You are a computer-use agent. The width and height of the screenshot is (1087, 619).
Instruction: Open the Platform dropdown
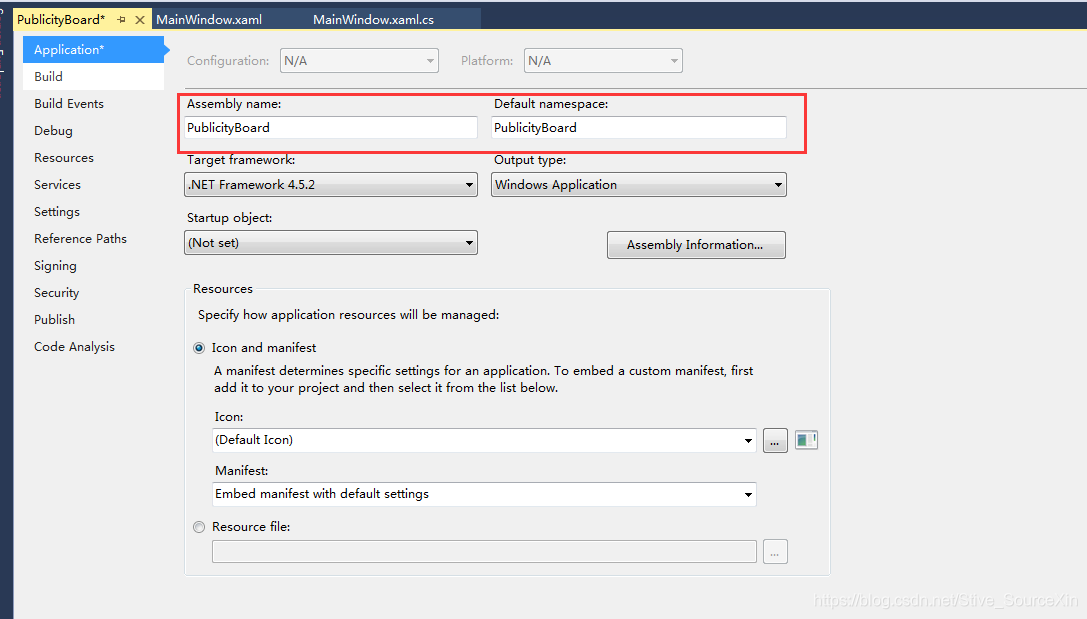[x=603, y=61]
